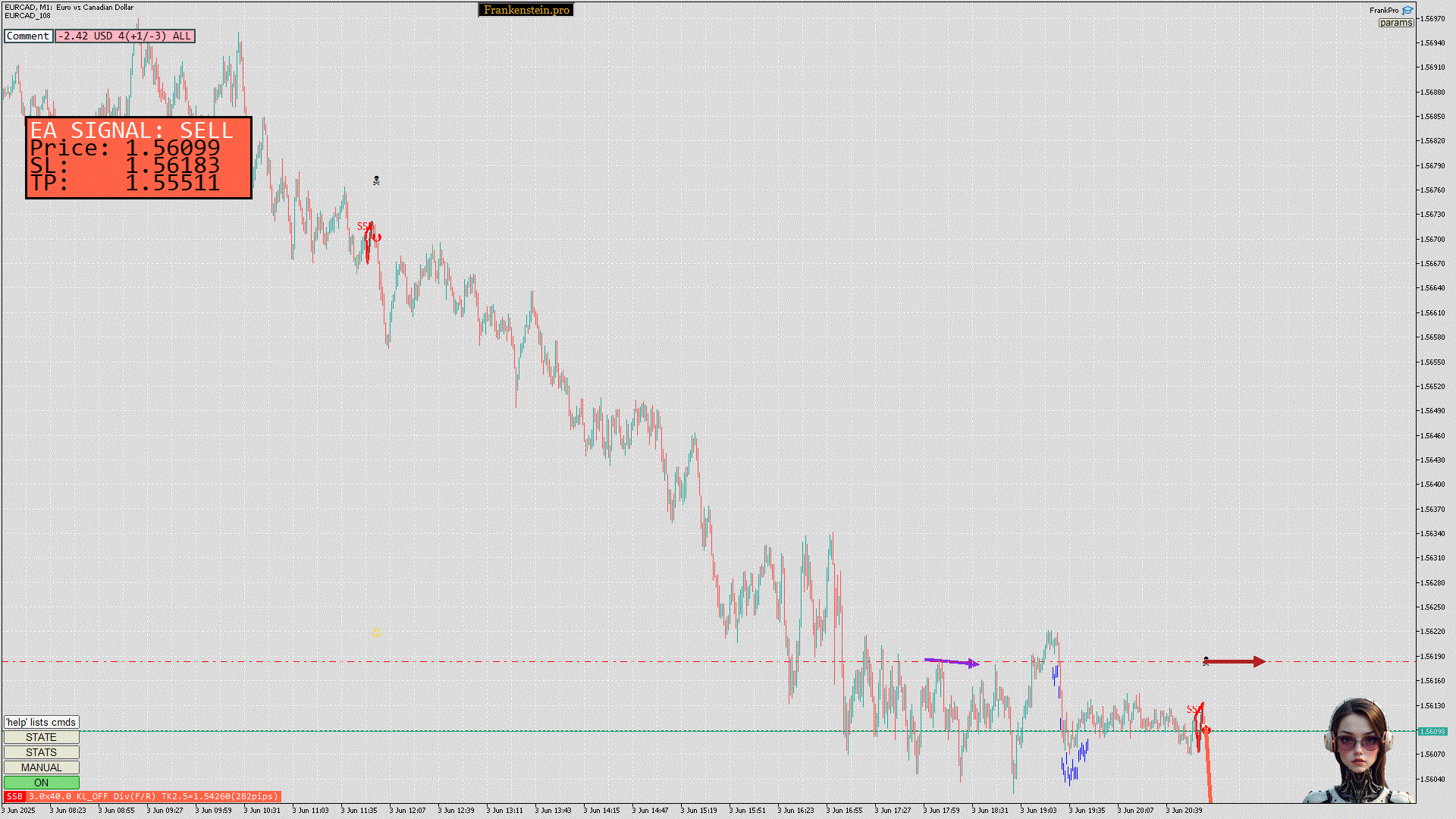1456x819 pixels.
Task: Click the -2.42 USD profit summary label
Action: (x=125, y=36)
